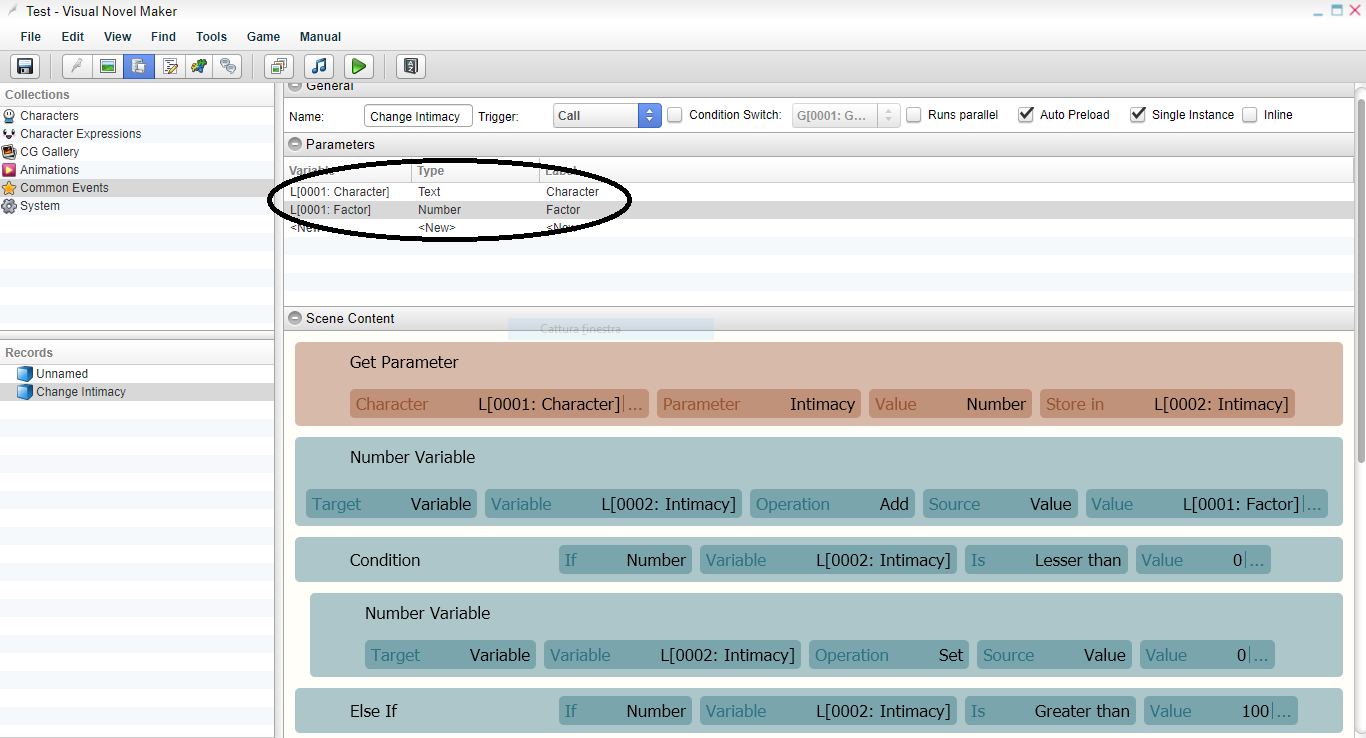1366x738 pixels.
Task: Open the Game menu
Action: coord(263,37)
